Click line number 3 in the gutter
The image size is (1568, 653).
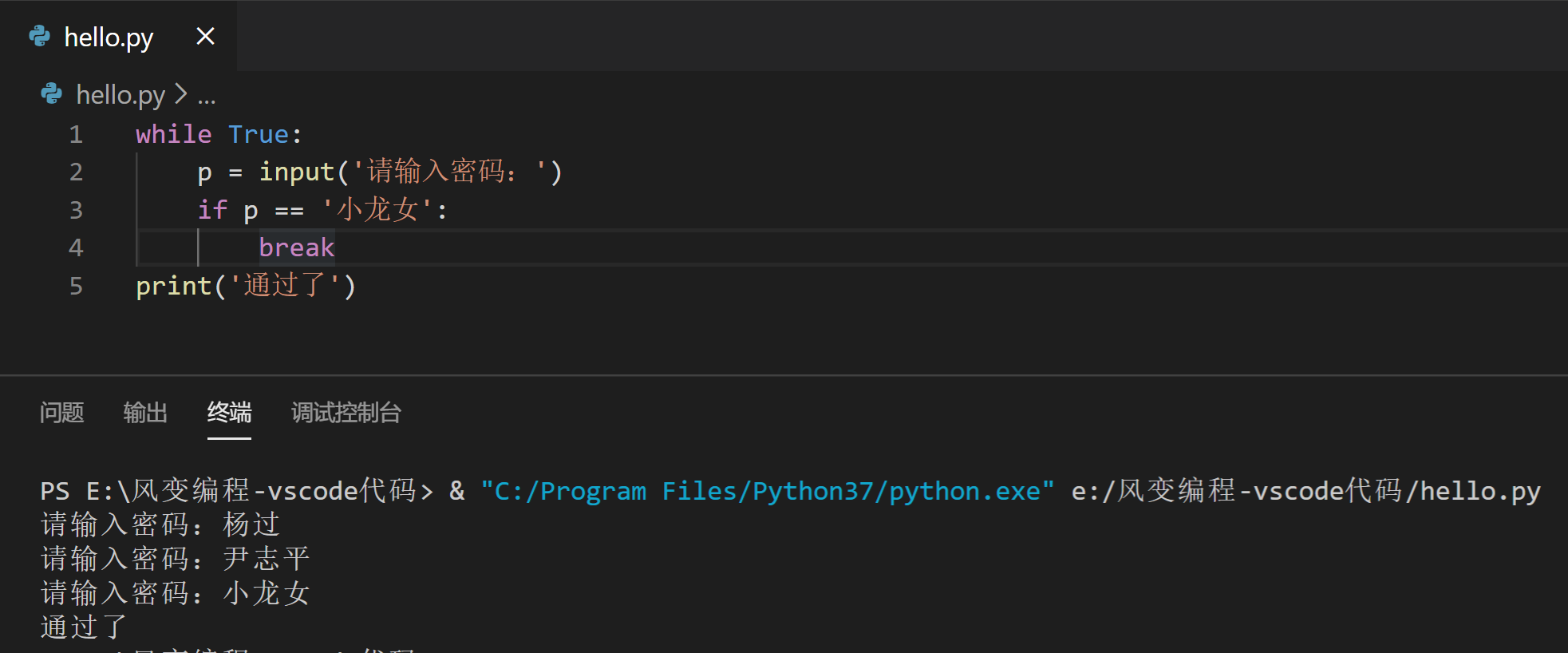[x=76, y=210]
